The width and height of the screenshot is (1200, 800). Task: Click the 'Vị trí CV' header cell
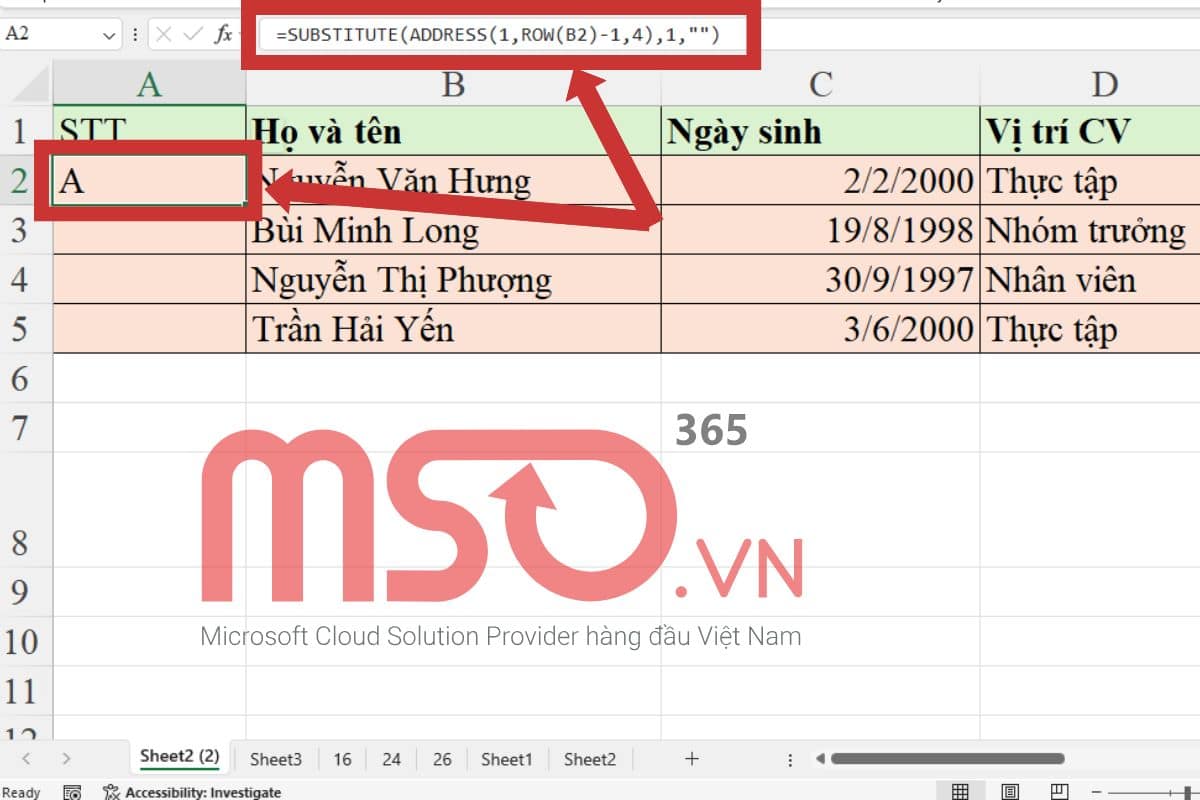coord(1090,131)
